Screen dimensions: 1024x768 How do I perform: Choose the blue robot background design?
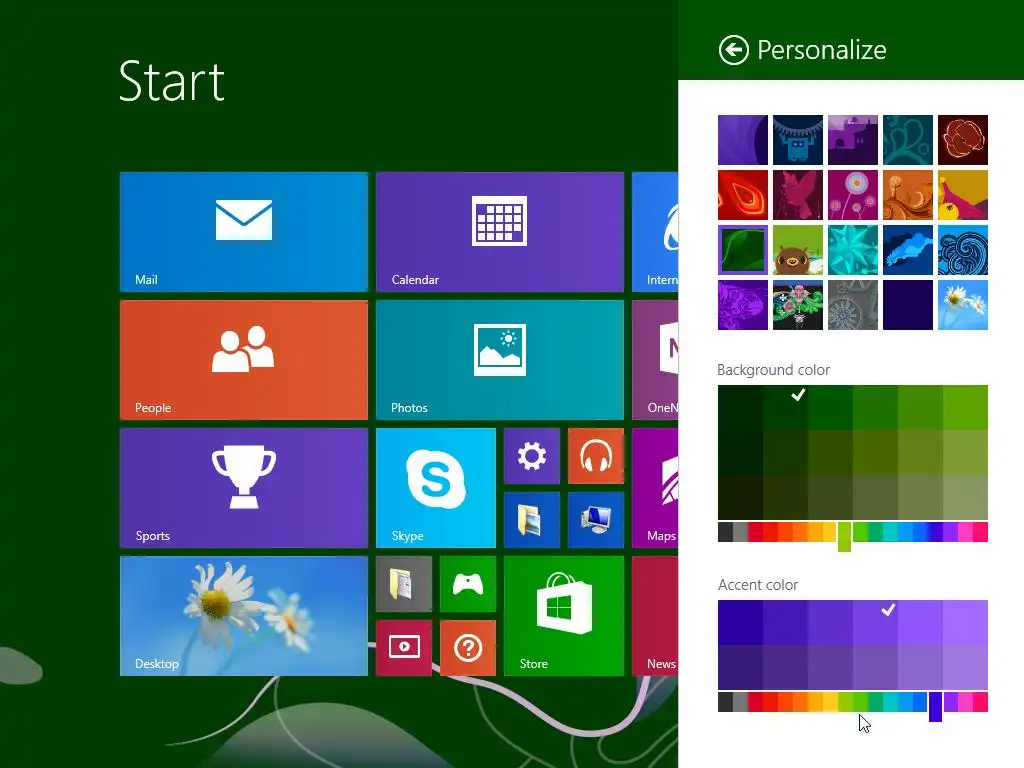coord(797,140)
